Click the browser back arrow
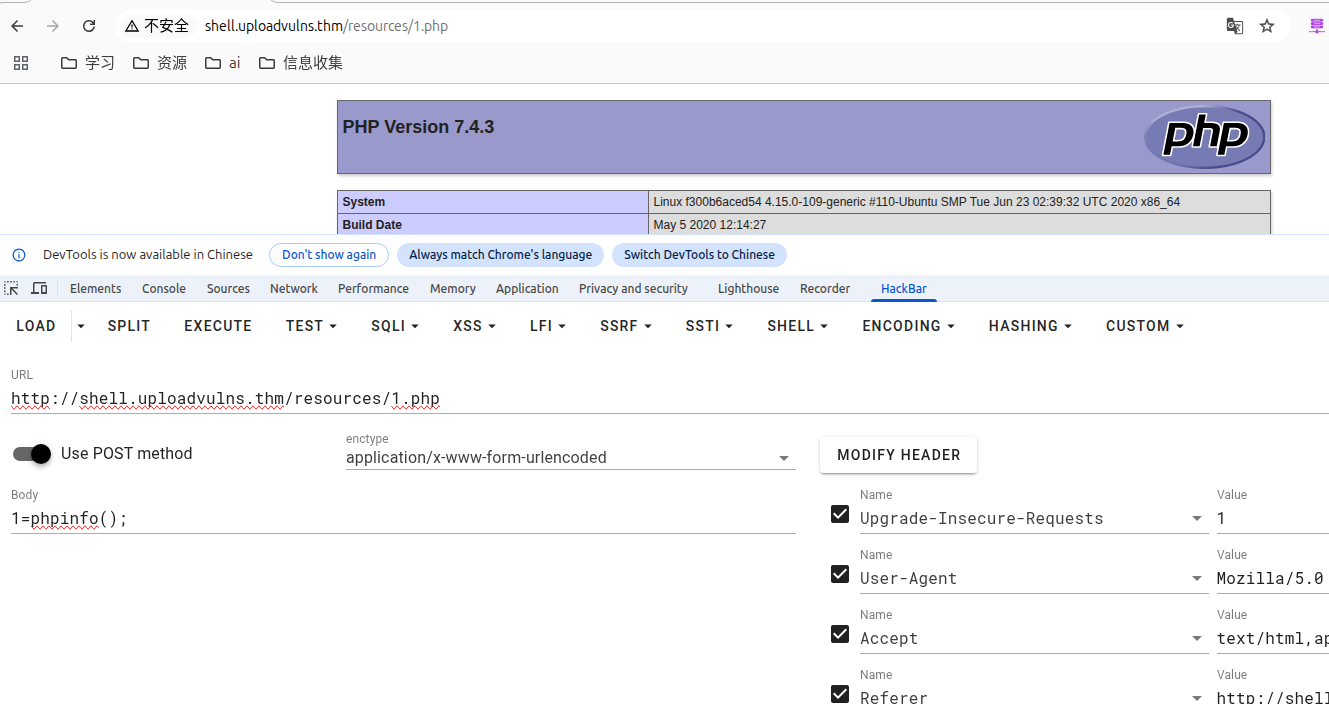 (x=17, y=26)
